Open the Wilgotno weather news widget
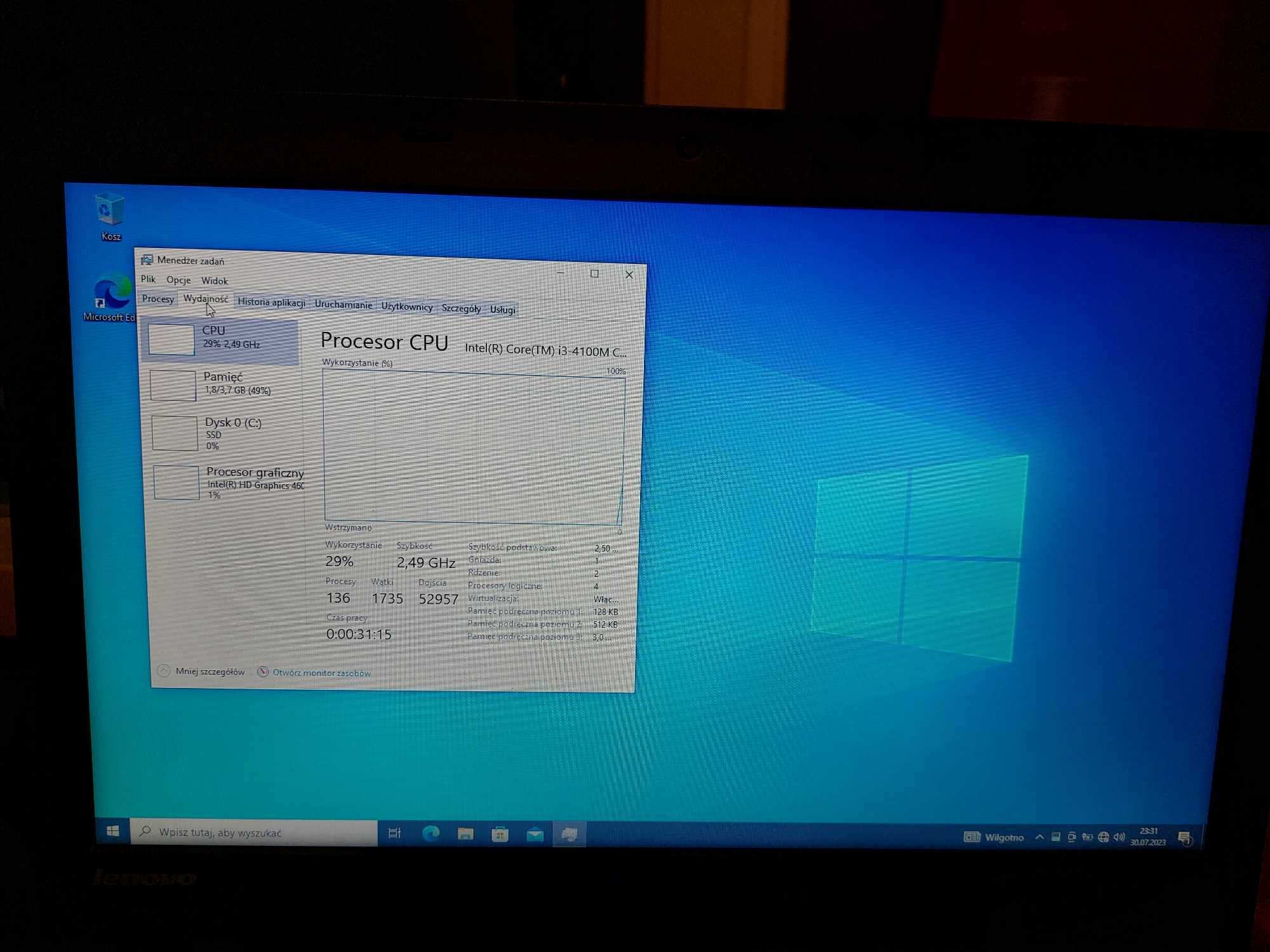 994,837
